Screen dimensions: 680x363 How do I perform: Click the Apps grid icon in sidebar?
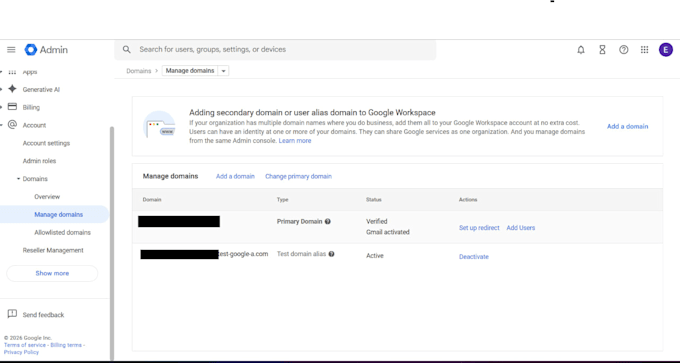click(13, 72)
